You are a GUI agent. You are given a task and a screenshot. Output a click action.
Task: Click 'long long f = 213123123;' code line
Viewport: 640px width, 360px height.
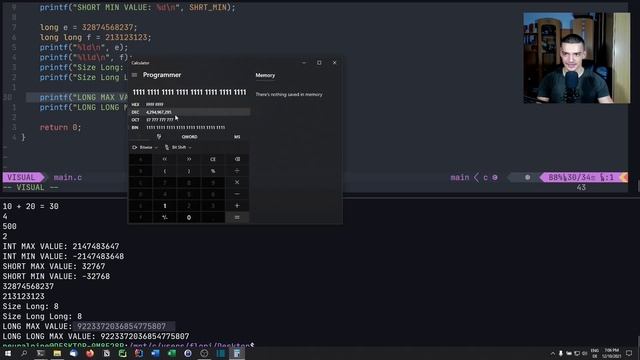click(96, 37)
